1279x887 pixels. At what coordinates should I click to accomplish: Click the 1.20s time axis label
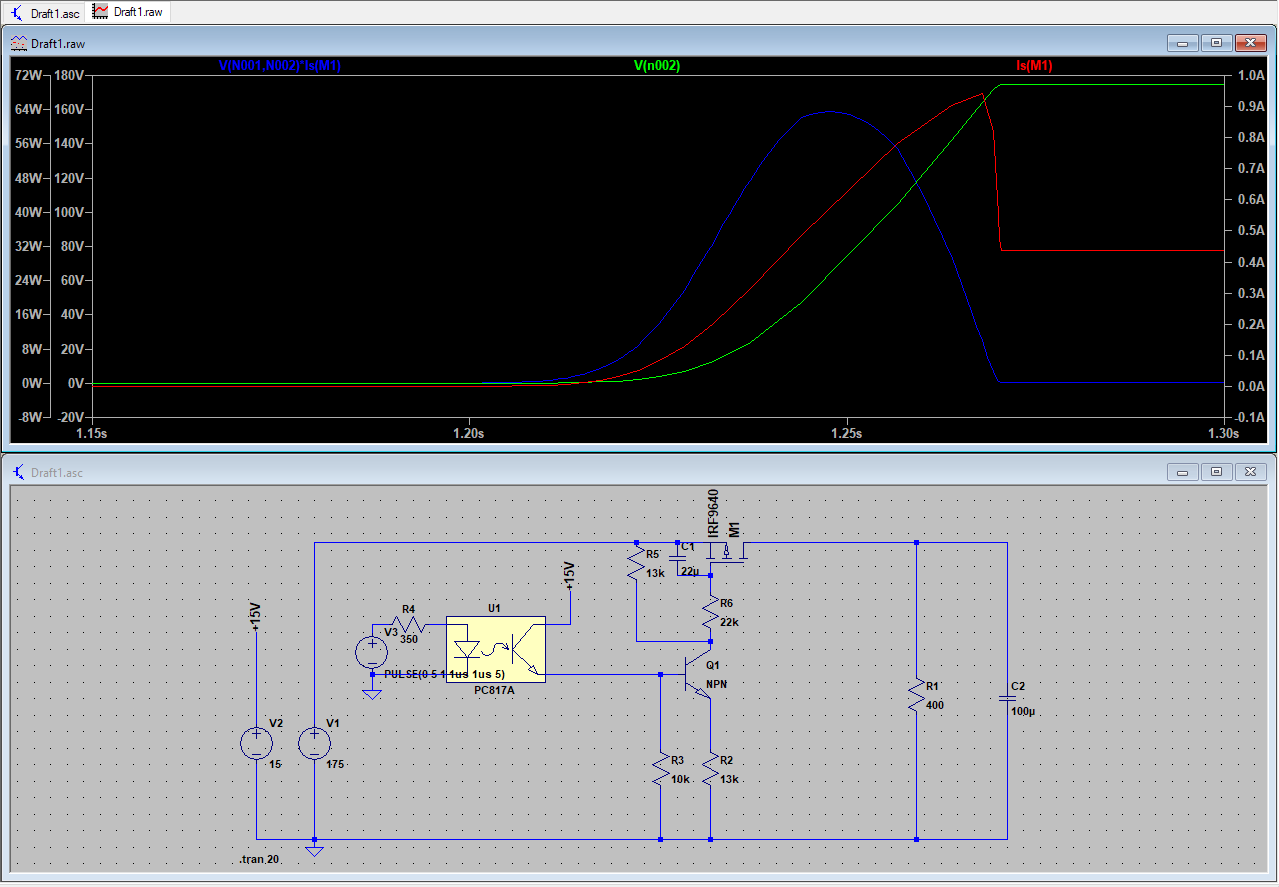coord(469,434)
